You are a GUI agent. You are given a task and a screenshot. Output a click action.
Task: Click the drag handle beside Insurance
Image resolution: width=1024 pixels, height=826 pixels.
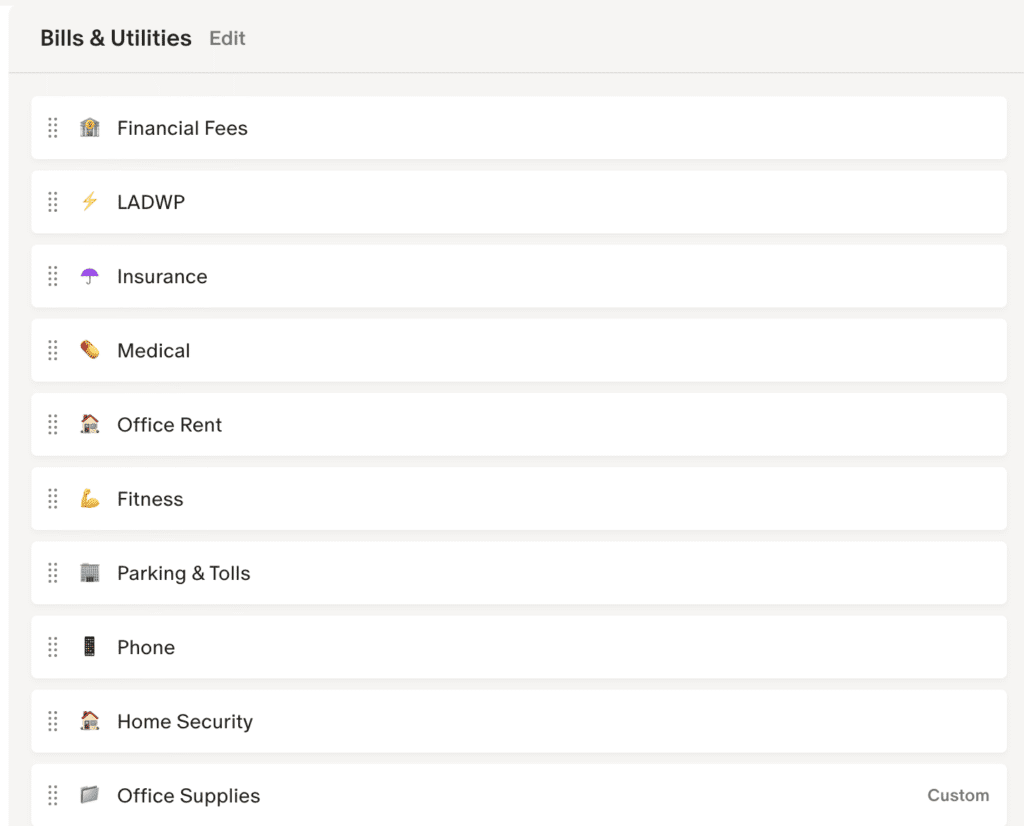[53, 276]
